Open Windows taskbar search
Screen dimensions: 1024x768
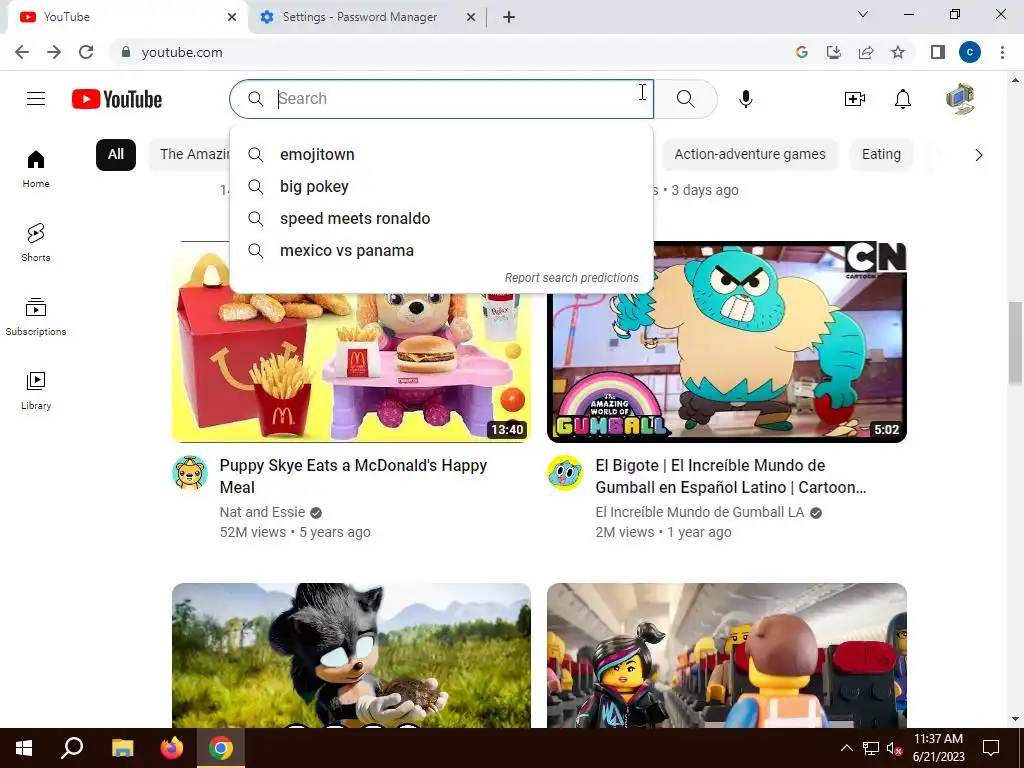click(72, 748)
